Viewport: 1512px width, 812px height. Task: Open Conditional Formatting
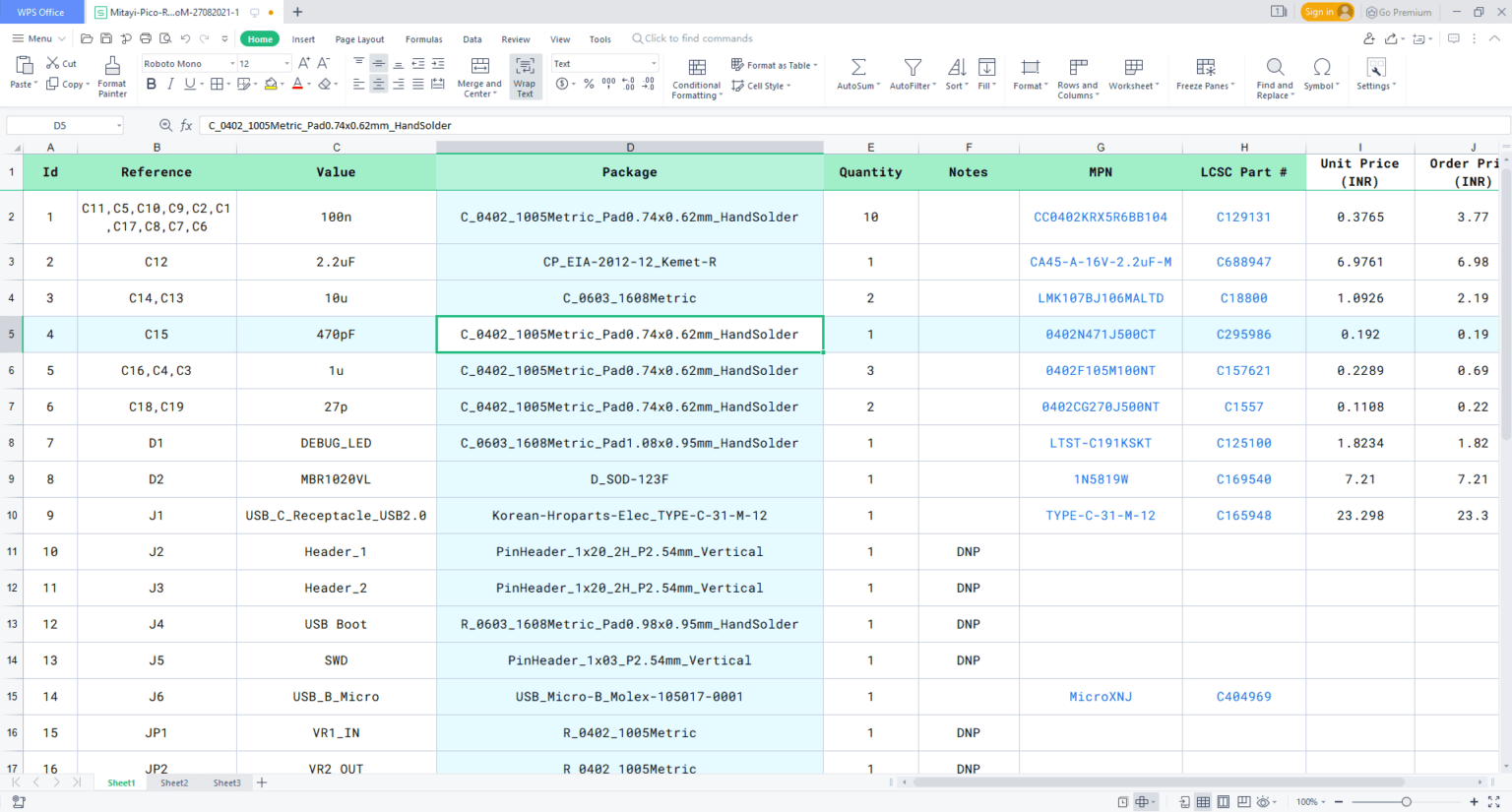pos(696,77)
